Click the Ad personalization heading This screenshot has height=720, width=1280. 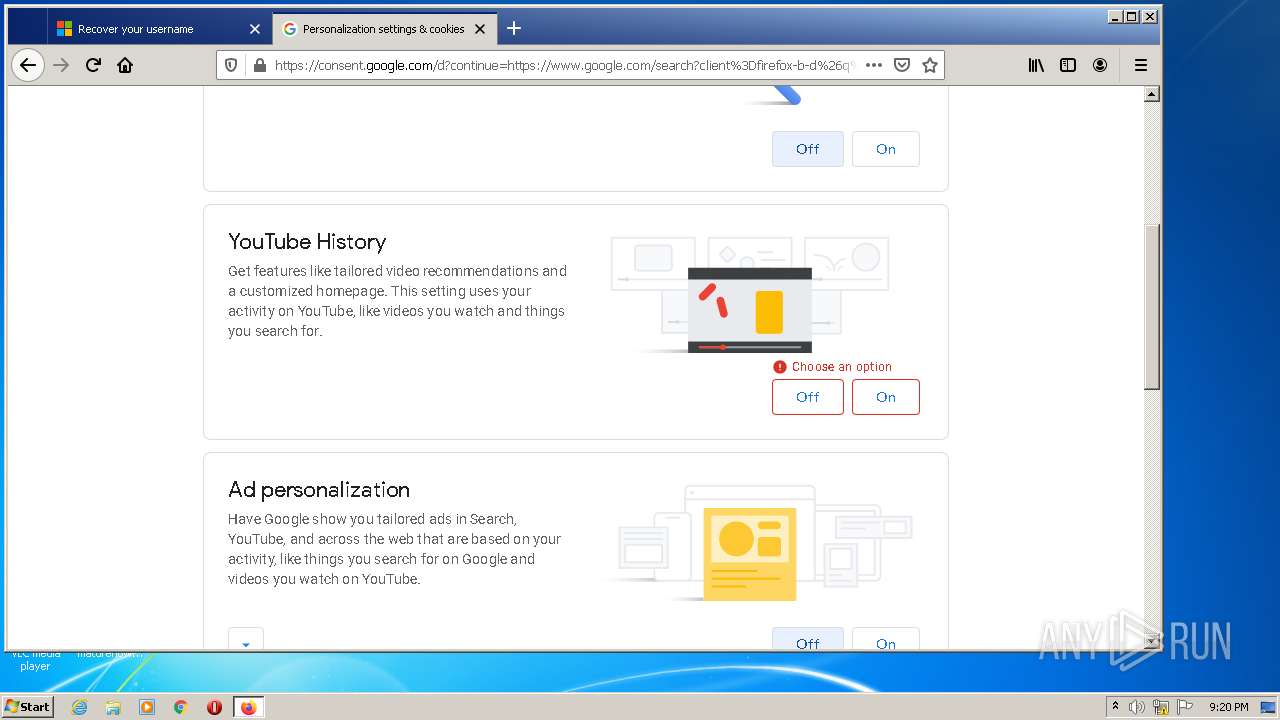click(319, 490)
